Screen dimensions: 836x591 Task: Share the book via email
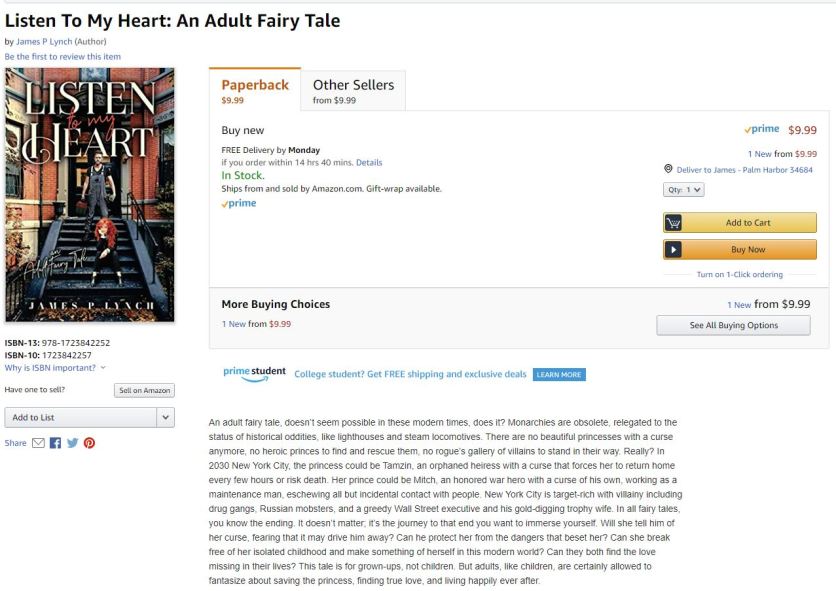tap(38, 442)
